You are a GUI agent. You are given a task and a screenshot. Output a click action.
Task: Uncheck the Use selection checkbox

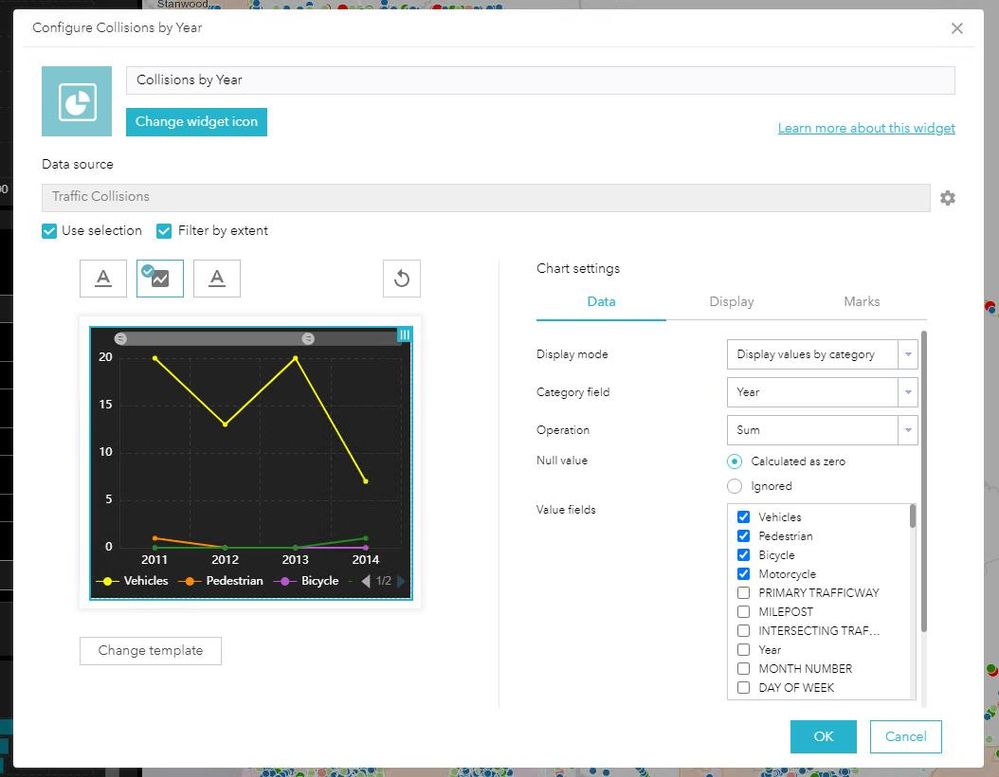coord(49,231)
